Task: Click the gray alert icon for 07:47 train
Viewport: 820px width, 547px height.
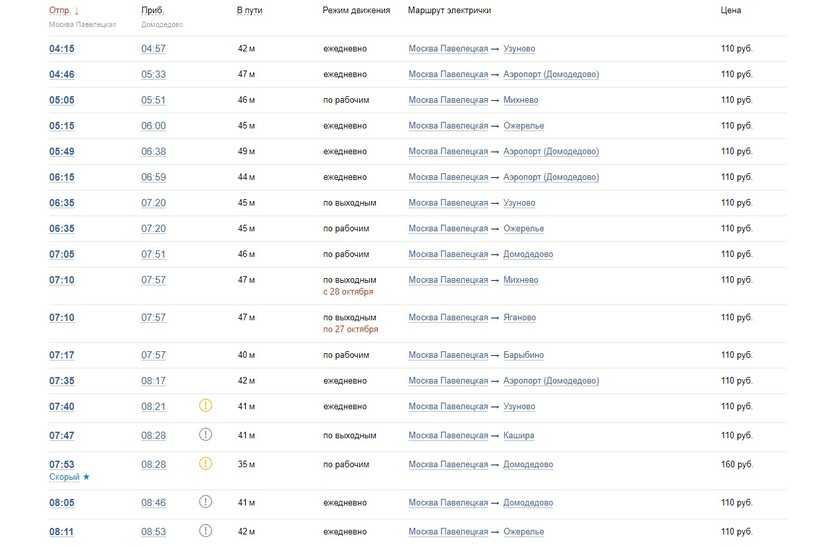Action: [206, 434]
